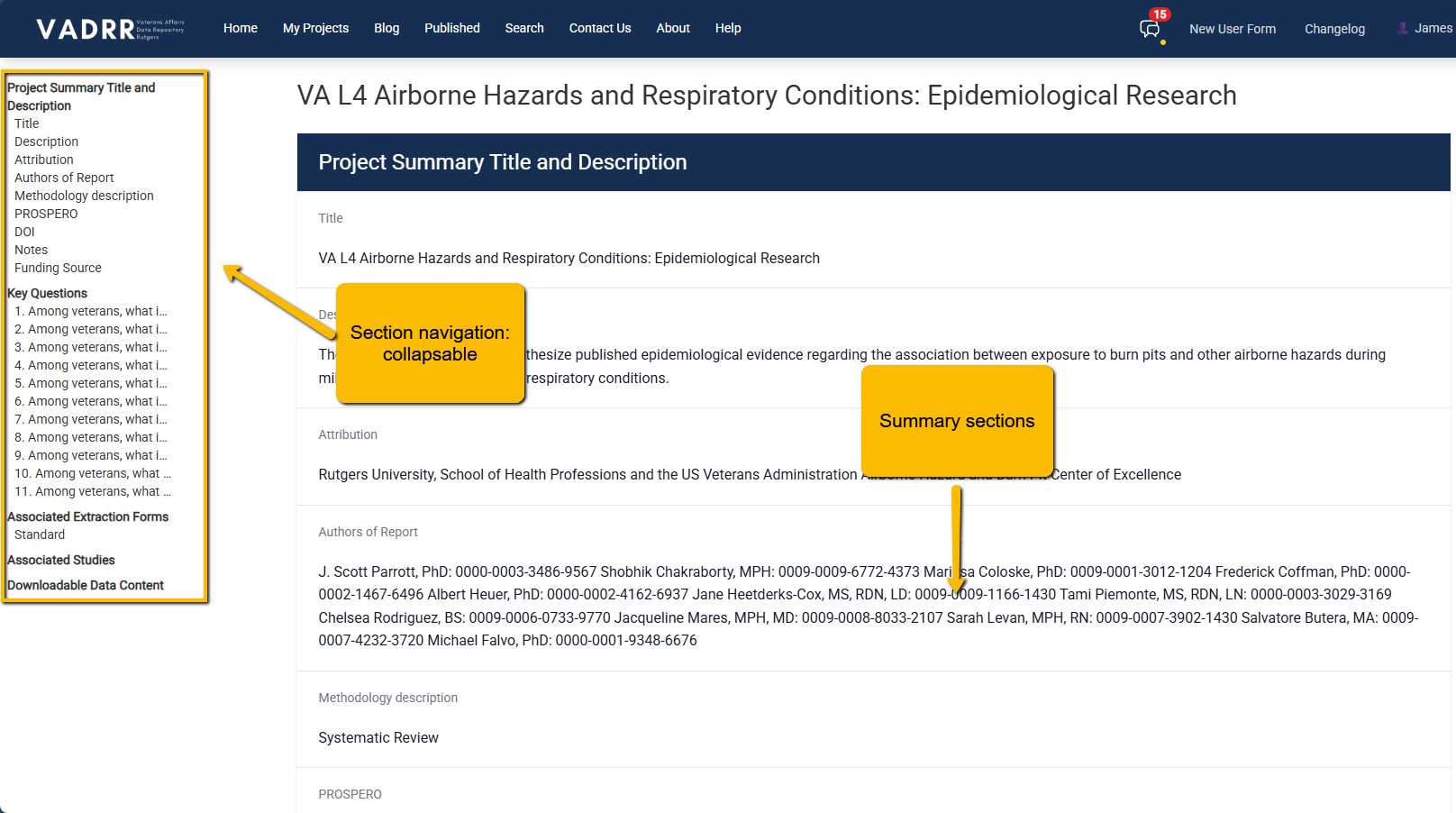This screenshot has height=813, width=1456.
Task: Select Description in the sidebar navigation
Action: (x=46, y=142)
